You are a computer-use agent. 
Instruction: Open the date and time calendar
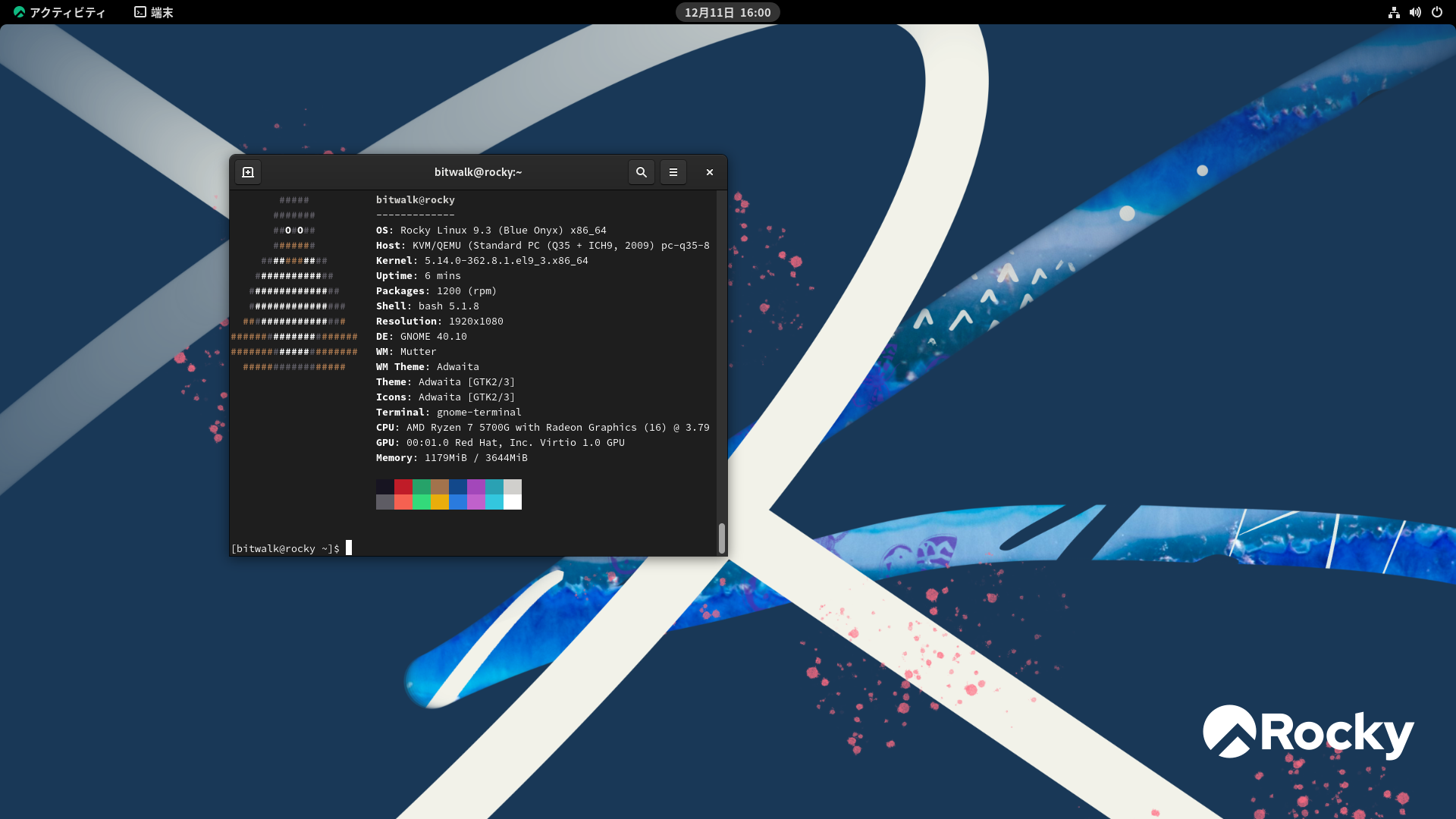[727, 12]
